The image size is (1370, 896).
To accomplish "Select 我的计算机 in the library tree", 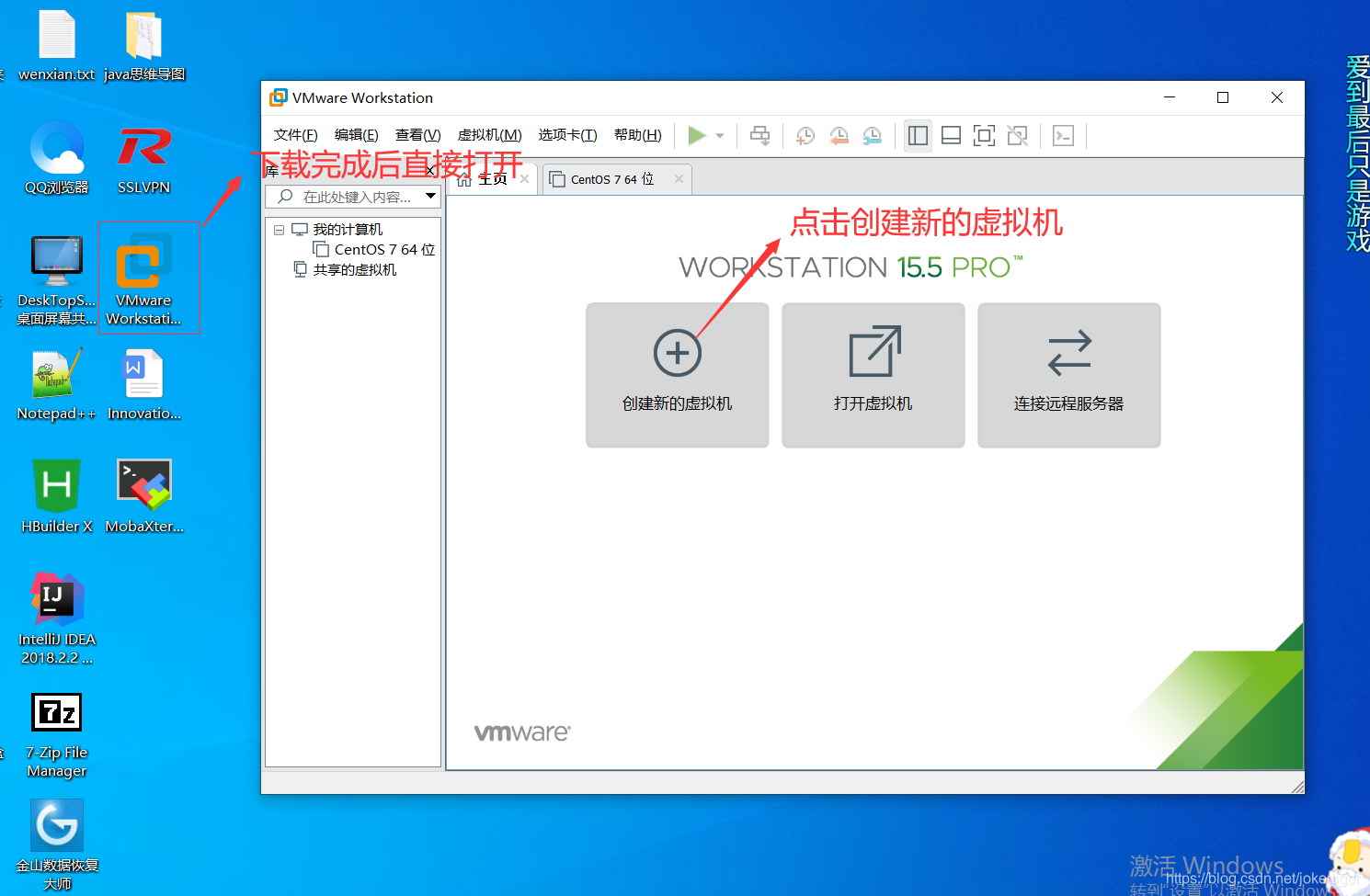I will (x=348, y=230).
